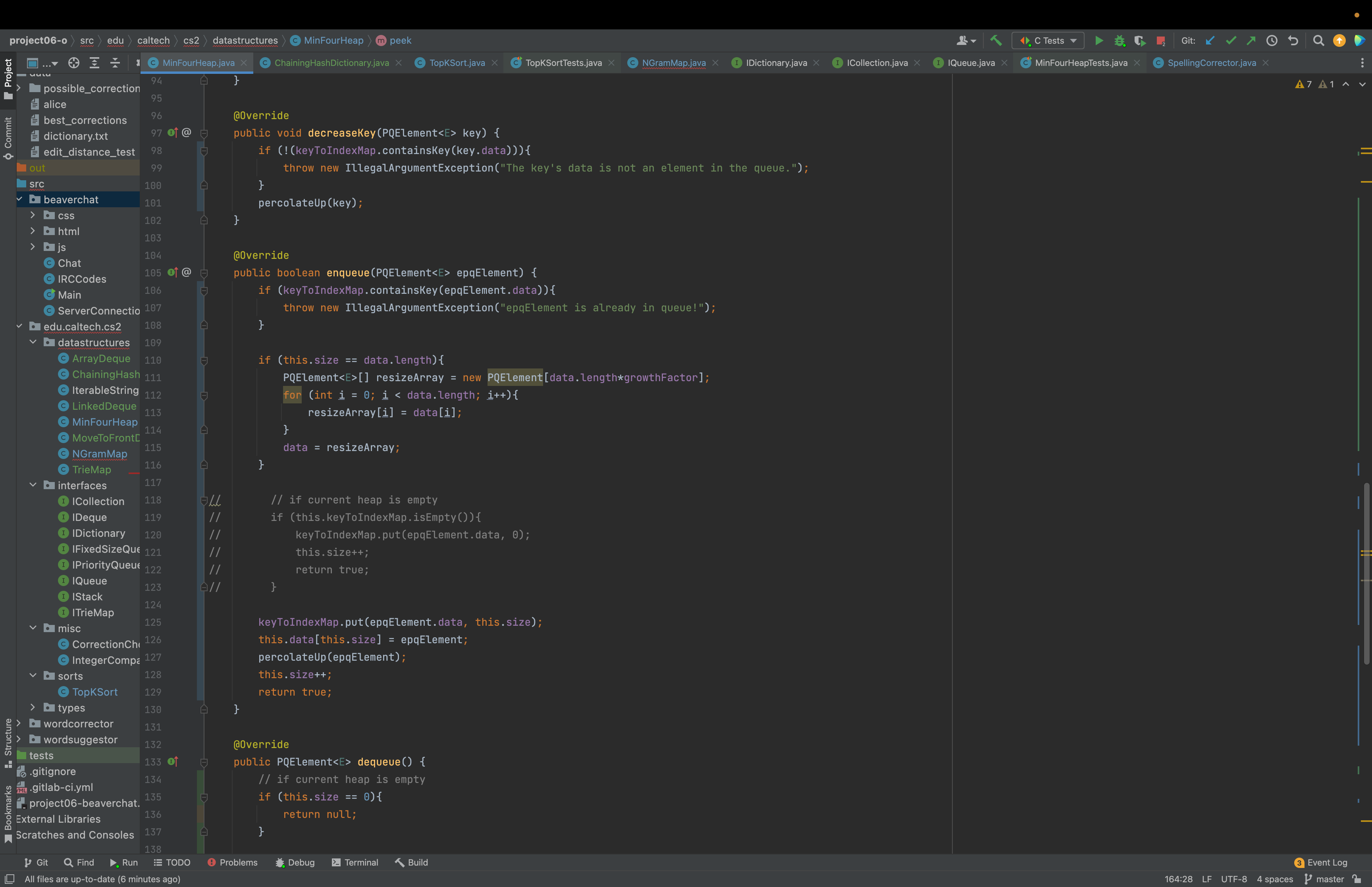Fold the enqueue method at line 105
The width and height of the screenshot is (1372, 887).
click(x=204, y=273)
